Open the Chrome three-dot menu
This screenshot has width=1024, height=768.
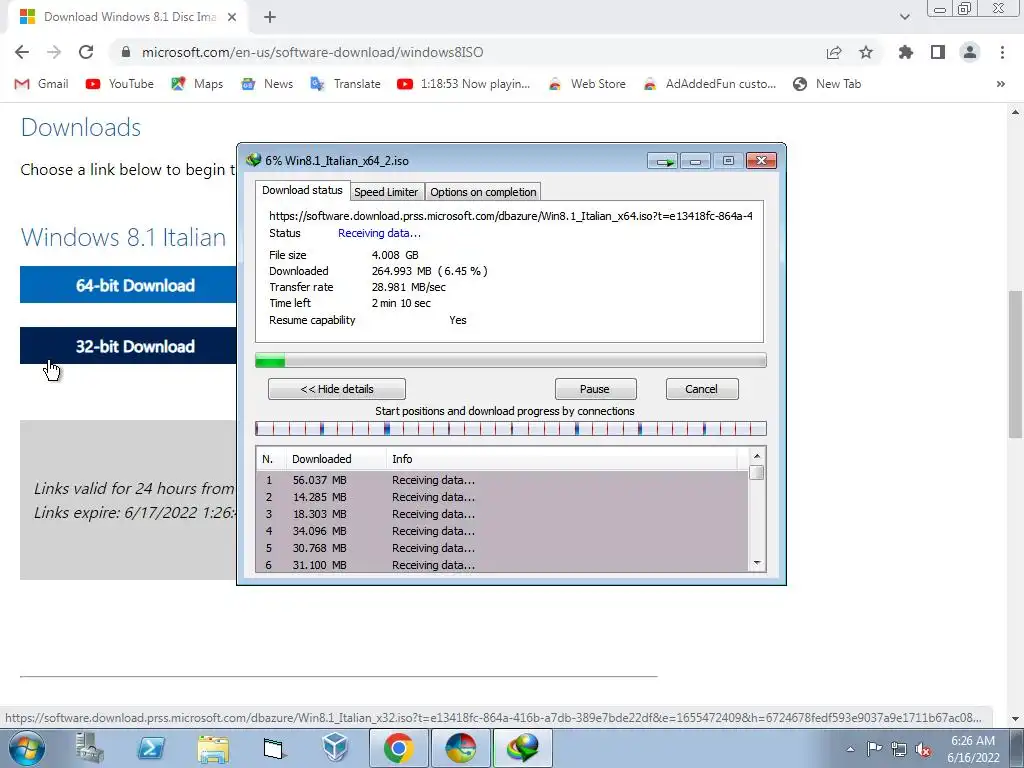(x=1002, y=52)
